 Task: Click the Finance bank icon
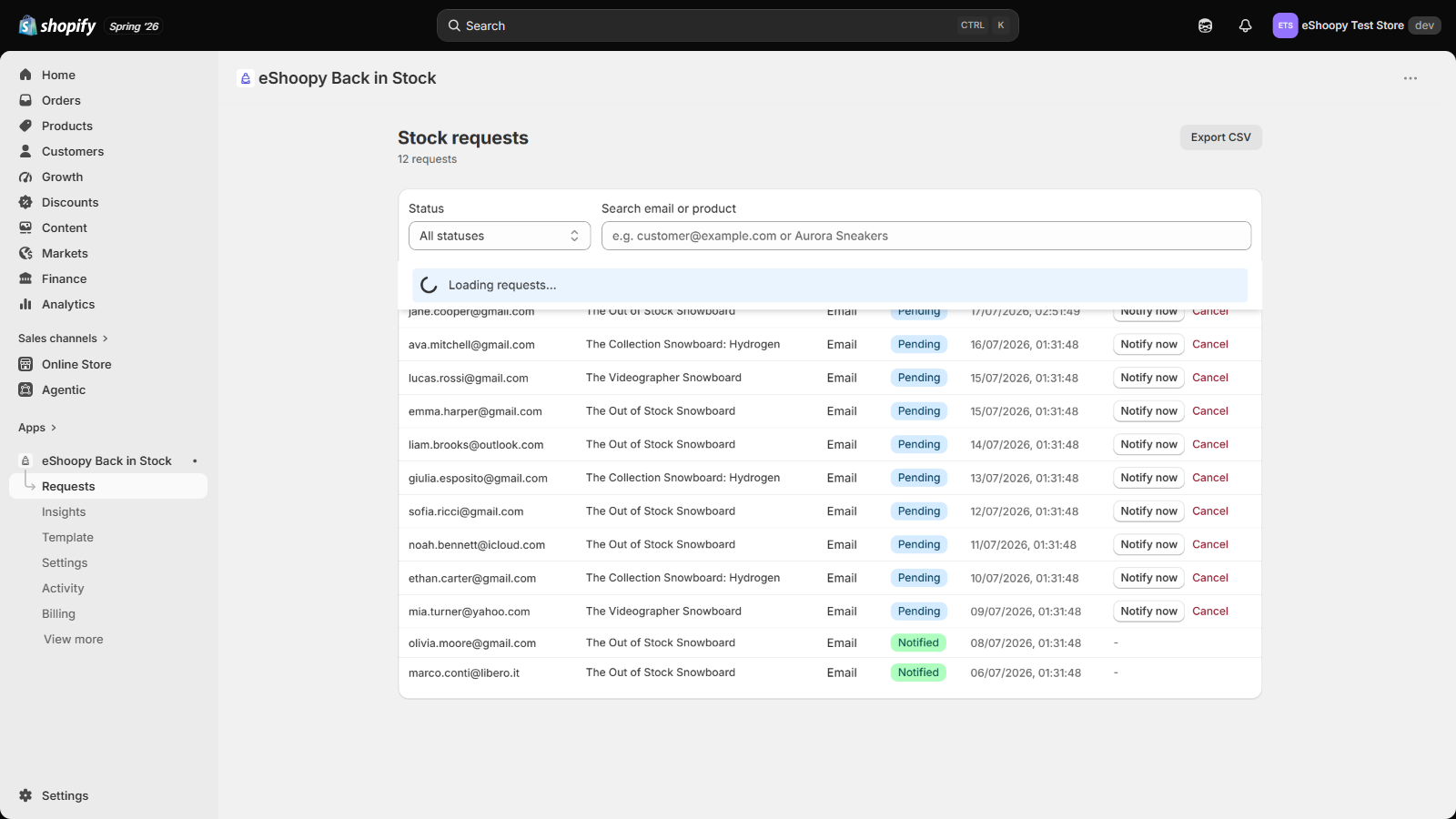25,278
